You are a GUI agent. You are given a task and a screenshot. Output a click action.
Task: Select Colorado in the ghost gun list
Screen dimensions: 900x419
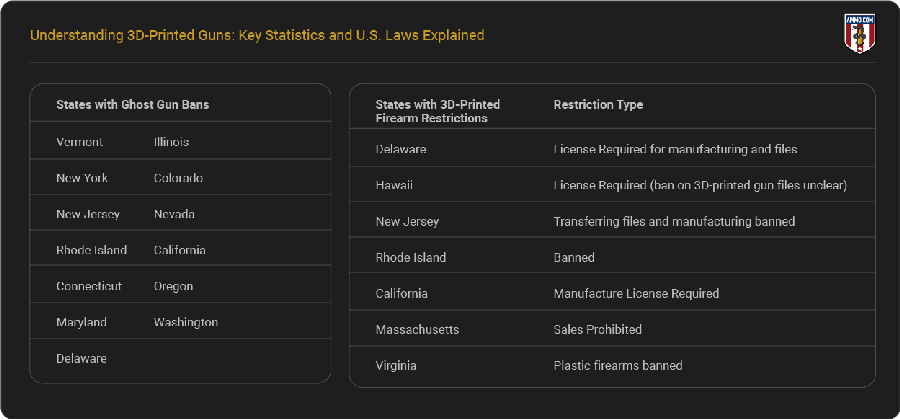[178, 178]
